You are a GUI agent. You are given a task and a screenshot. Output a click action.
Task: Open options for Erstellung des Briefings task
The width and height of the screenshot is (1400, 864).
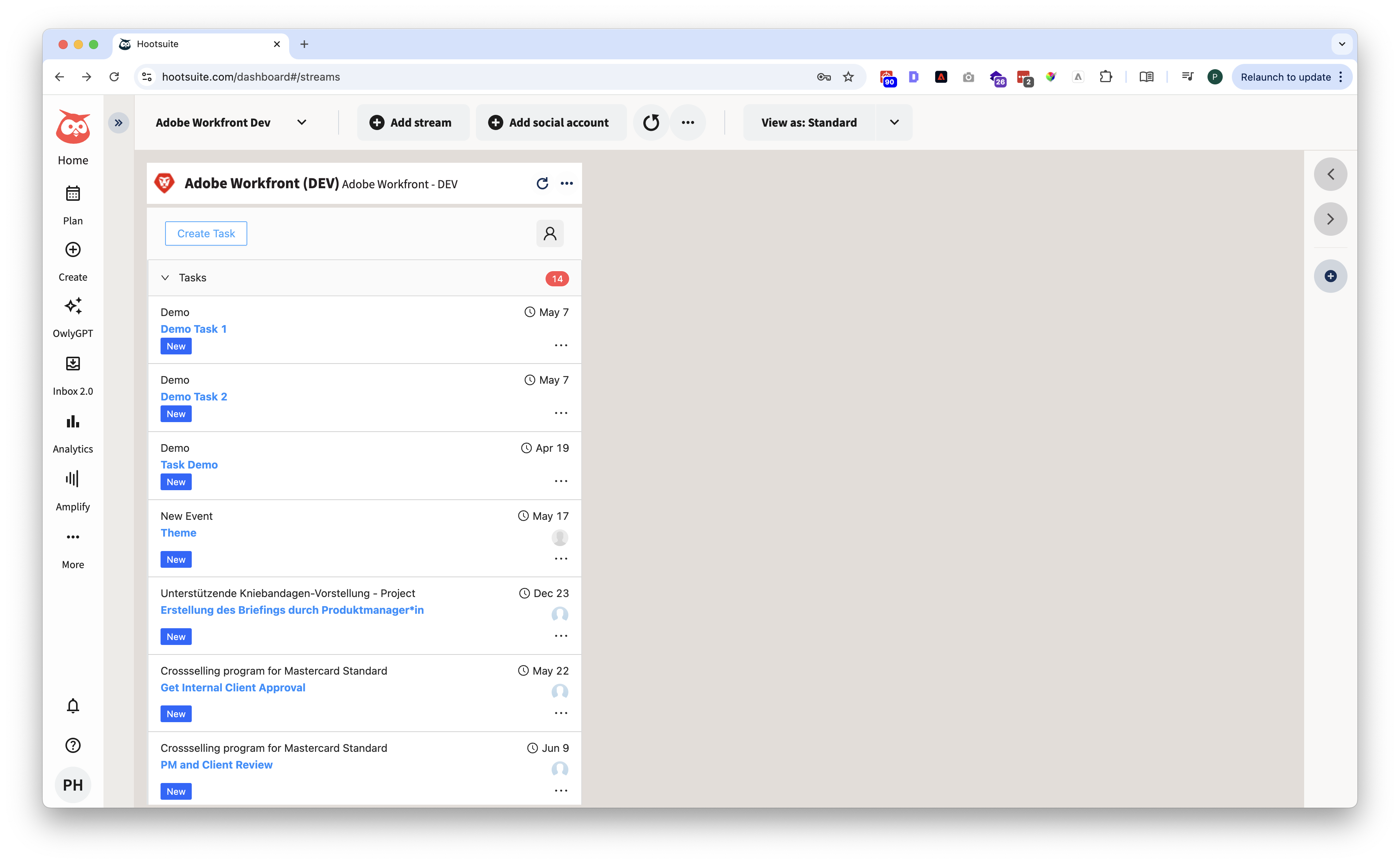(561, 636)
